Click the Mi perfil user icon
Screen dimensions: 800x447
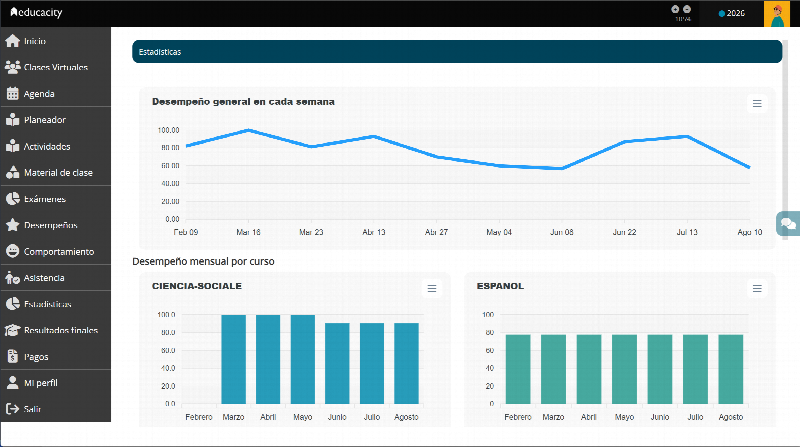tap(12, 383)
